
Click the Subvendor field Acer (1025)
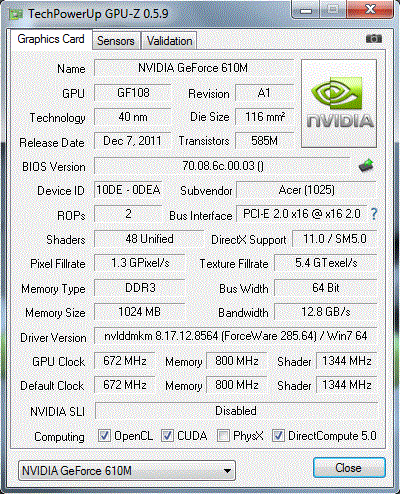coord(306,190)
